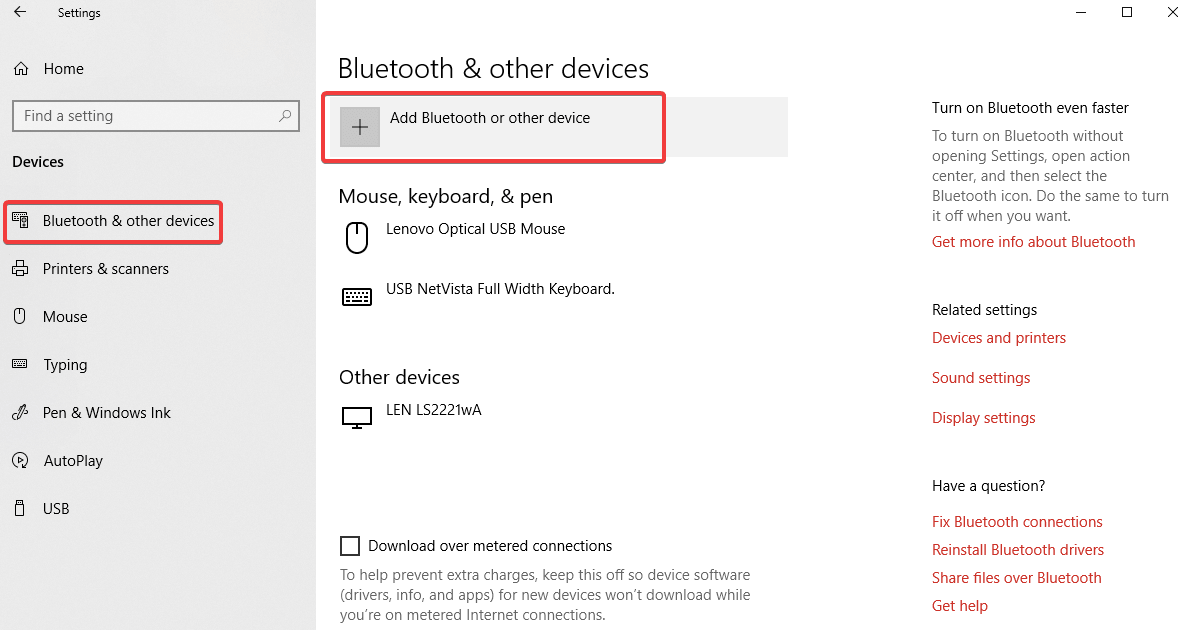Select the USB NetVista keyboard icon

click(357, 296)
